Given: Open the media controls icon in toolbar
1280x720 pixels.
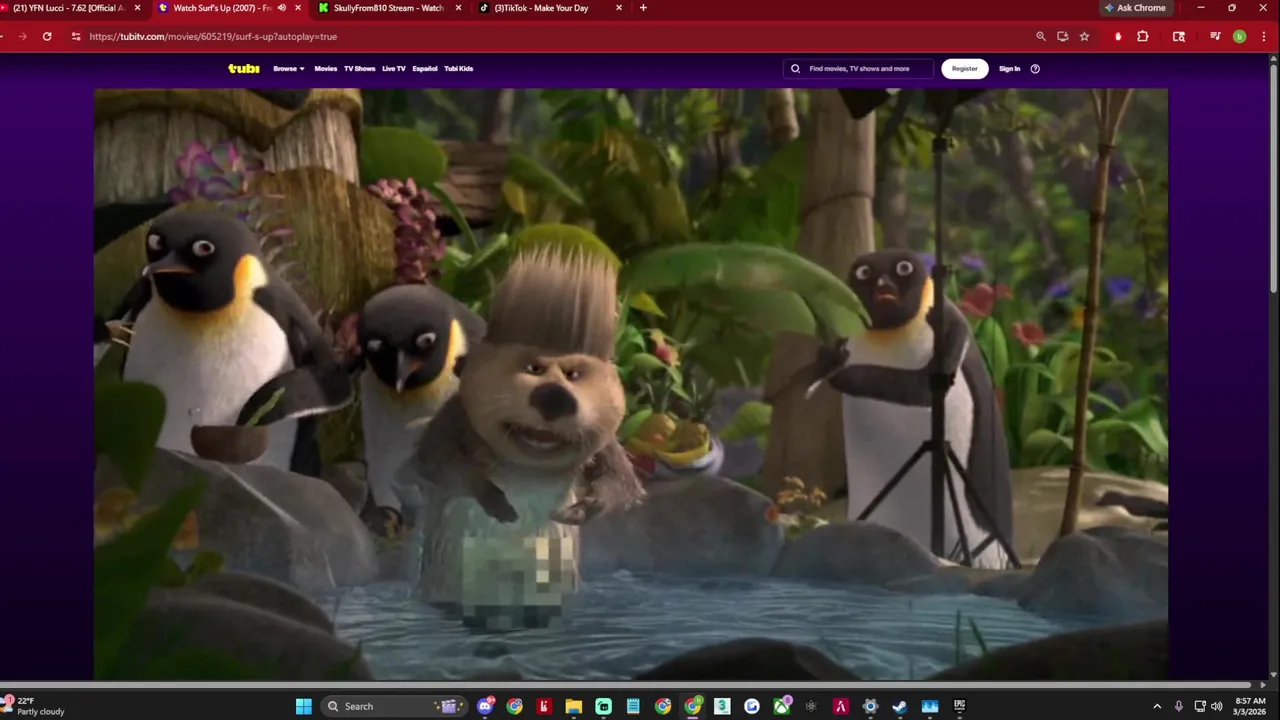Looking at the screenshot, I should click(x=1215, y=36).
